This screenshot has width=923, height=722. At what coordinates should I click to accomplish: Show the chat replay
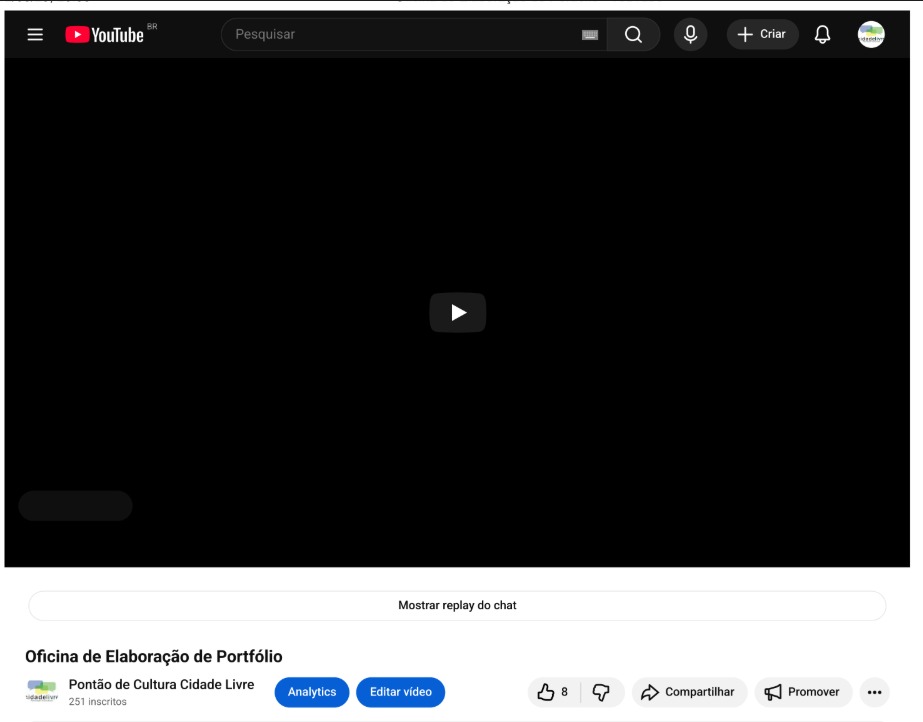tap(457, 606)
